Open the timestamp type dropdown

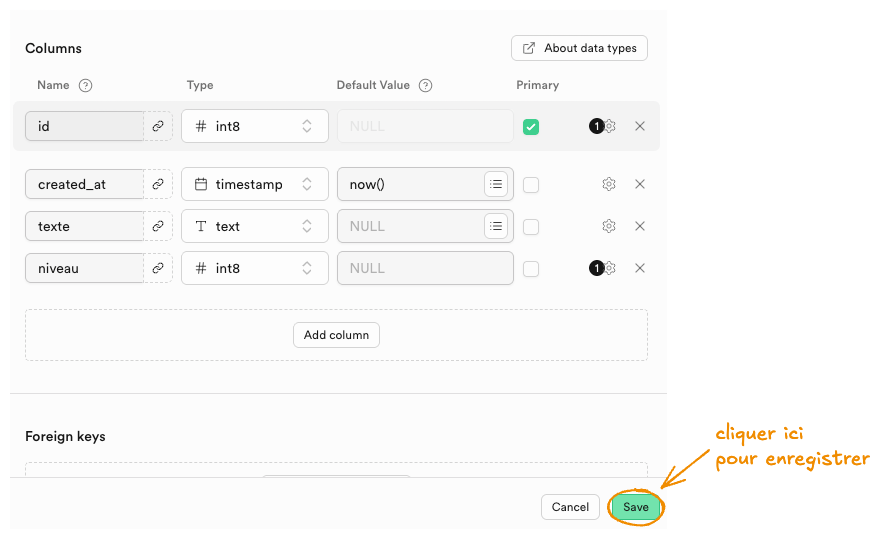tap(255, 184)
